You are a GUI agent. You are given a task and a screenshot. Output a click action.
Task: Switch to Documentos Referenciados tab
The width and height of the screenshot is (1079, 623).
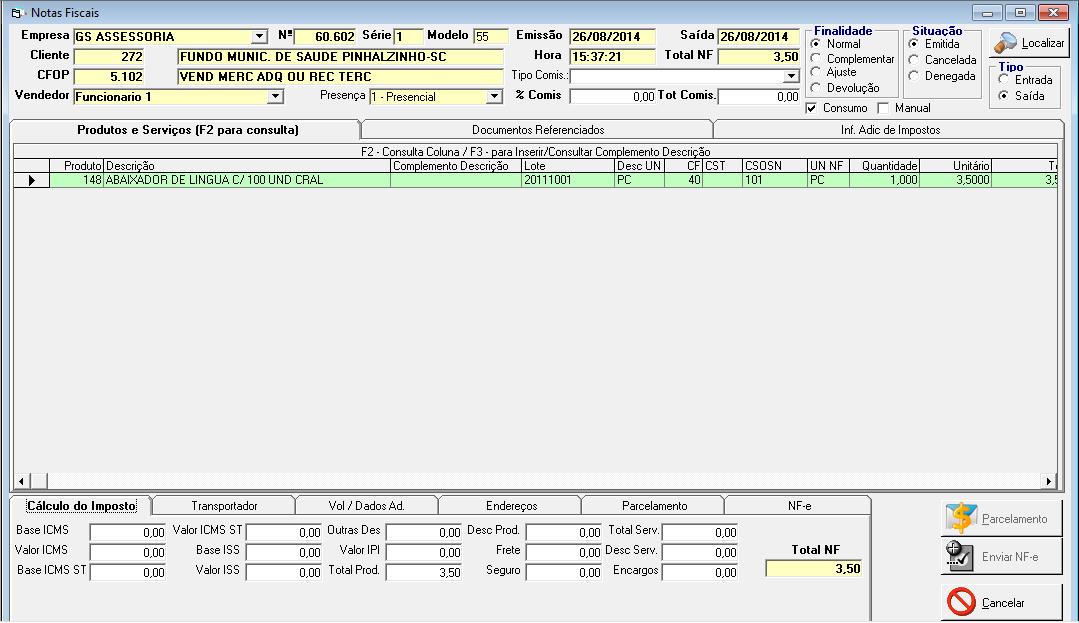click(537, 130)
